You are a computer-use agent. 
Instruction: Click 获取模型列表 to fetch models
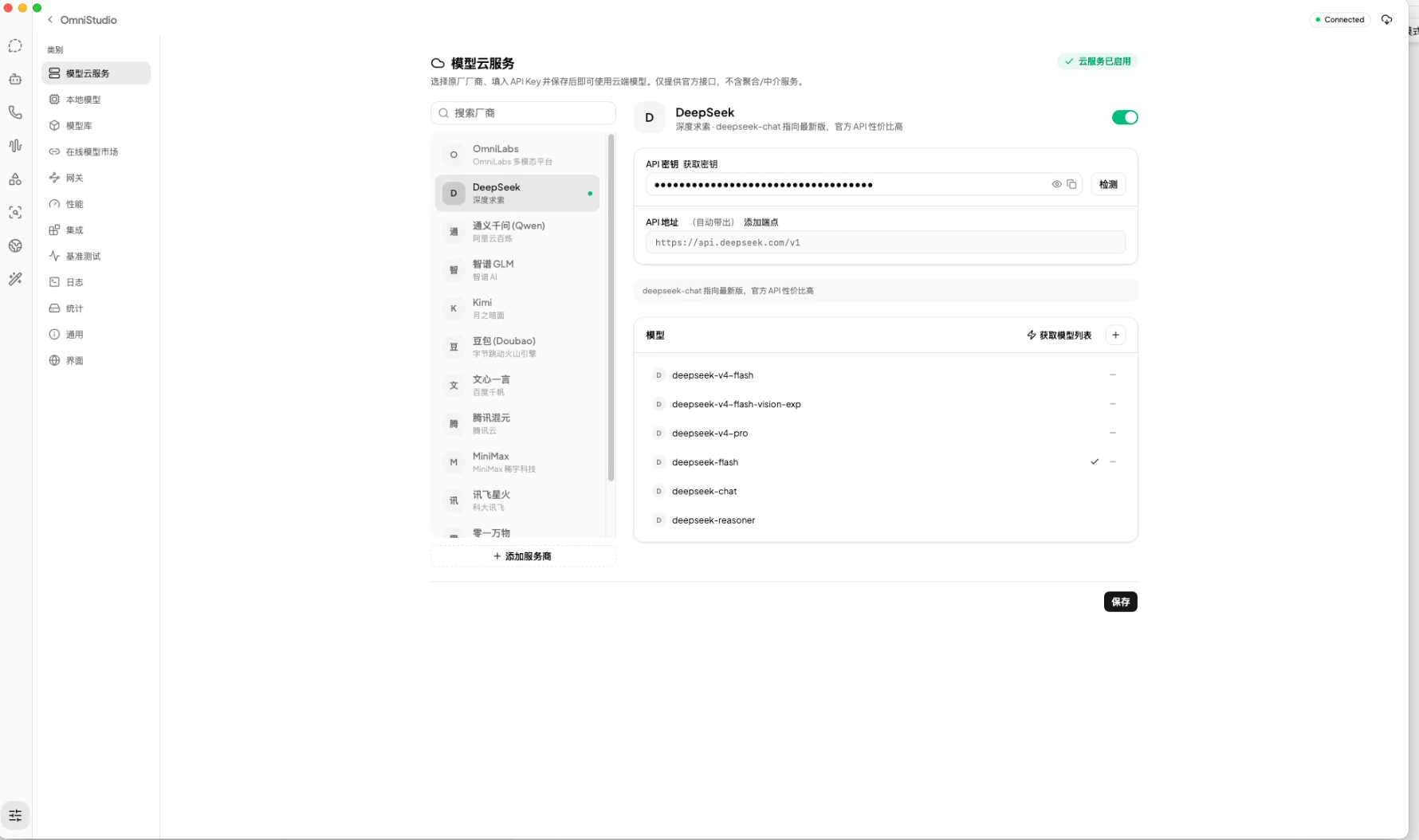pos(1059,336)
